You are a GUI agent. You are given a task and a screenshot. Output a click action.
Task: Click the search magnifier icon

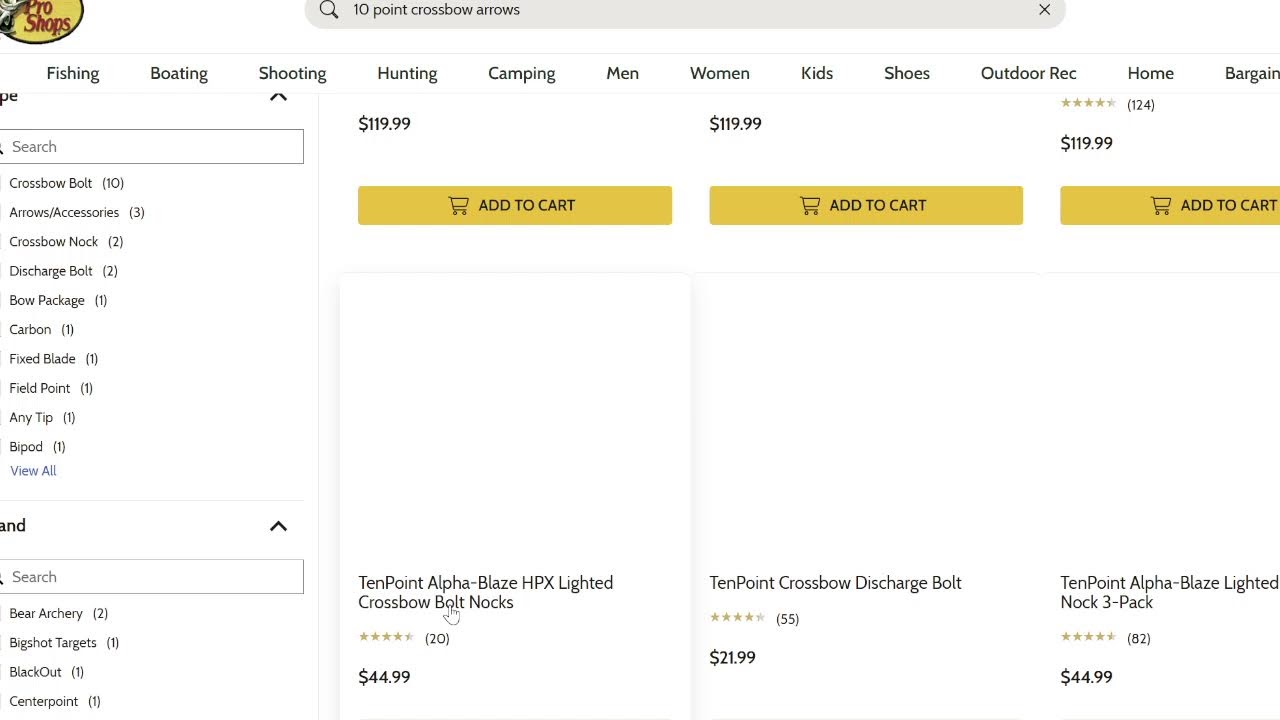tap(329, 10)
